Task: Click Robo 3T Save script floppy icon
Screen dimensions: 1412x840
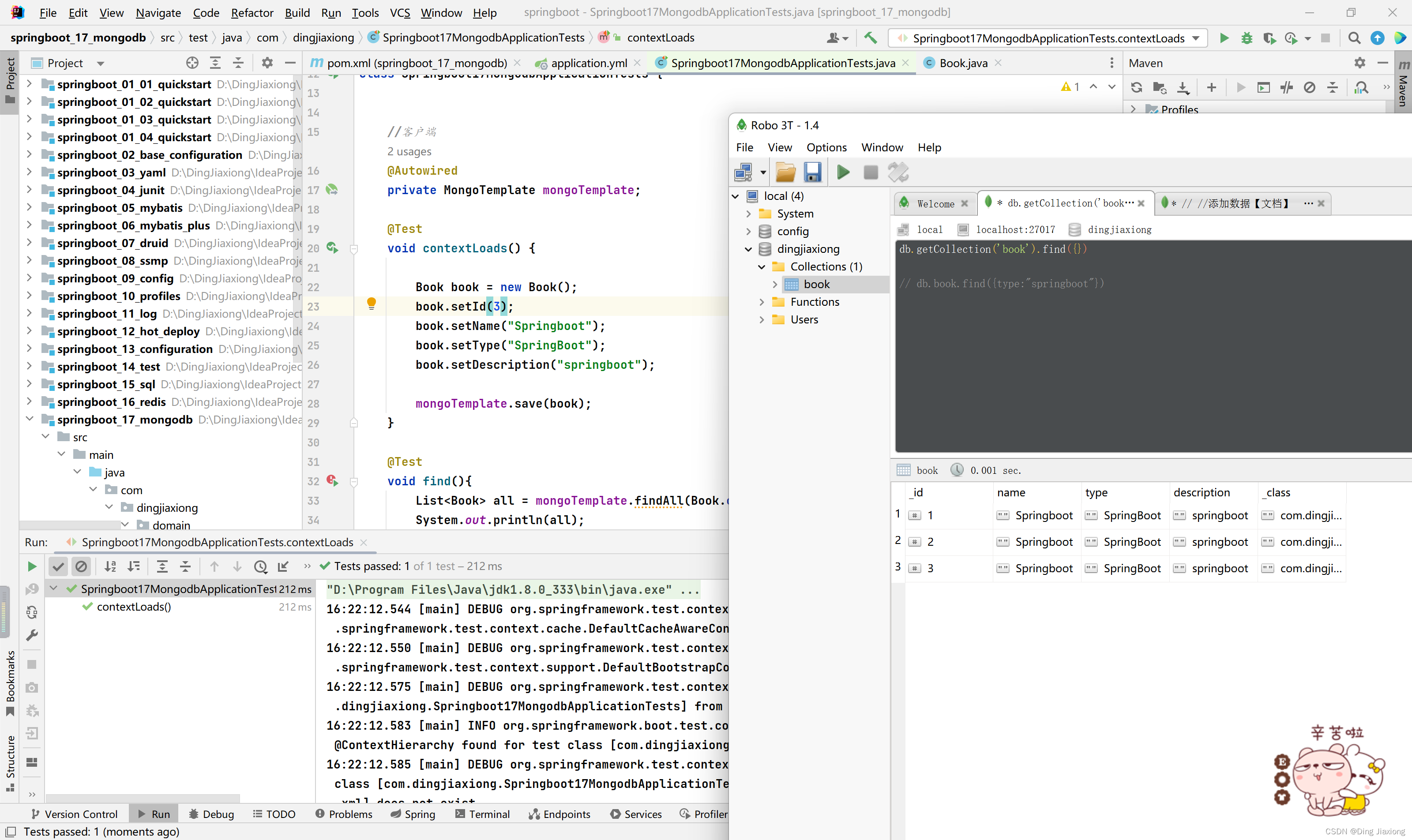Action: pos(812,172)
